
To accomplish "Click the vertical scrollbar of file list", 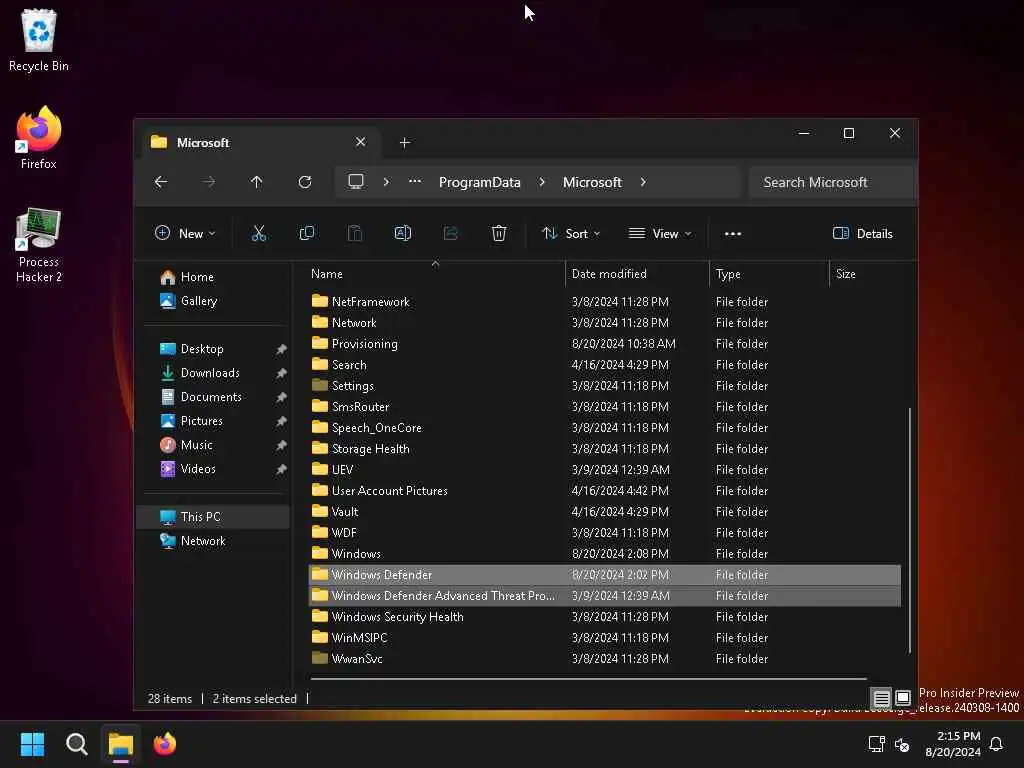I will point(909,530).
